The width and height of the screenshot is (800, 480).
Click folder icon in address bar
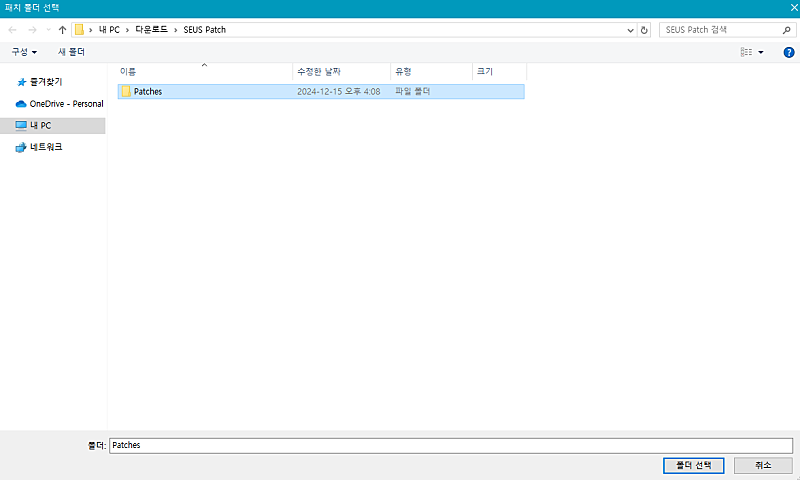point(79,30)
